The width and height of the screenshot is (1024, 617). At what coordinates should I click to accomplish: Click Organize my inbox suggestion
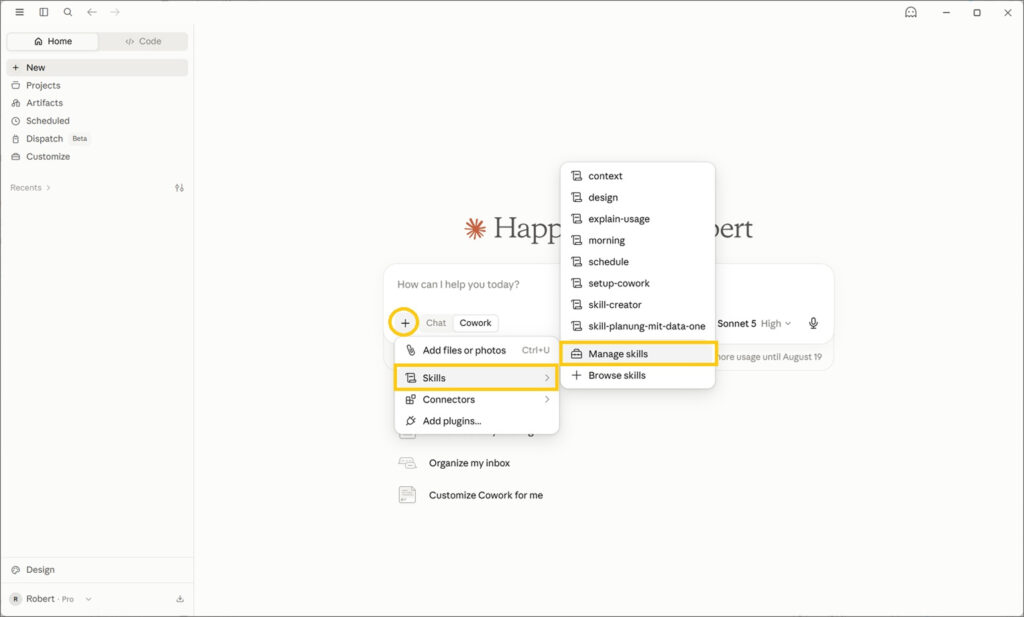[x=469, y=463]
